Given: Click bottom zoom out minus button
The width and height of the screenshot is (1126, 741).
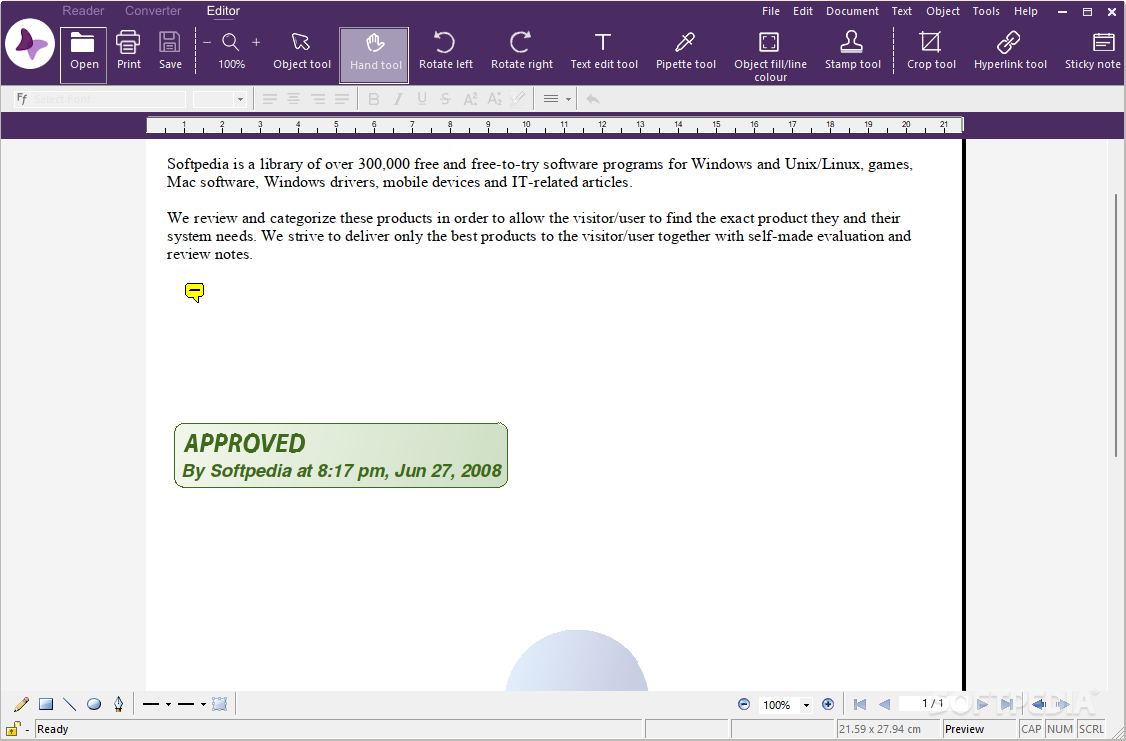Looking at the screenshot, I should 744,704.
